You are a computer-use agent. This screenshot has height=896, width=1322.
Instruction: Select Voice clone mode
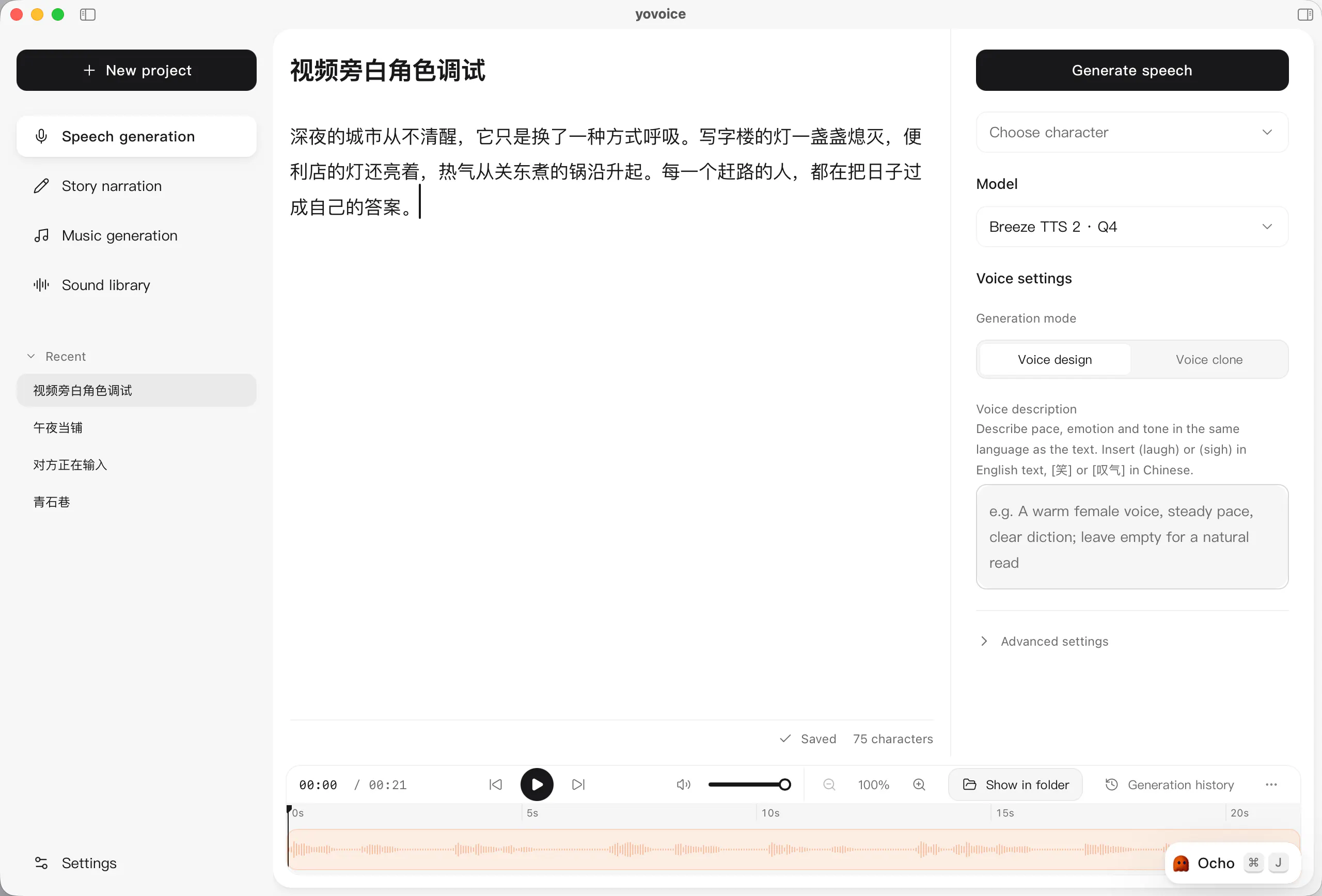point(1209,359)
